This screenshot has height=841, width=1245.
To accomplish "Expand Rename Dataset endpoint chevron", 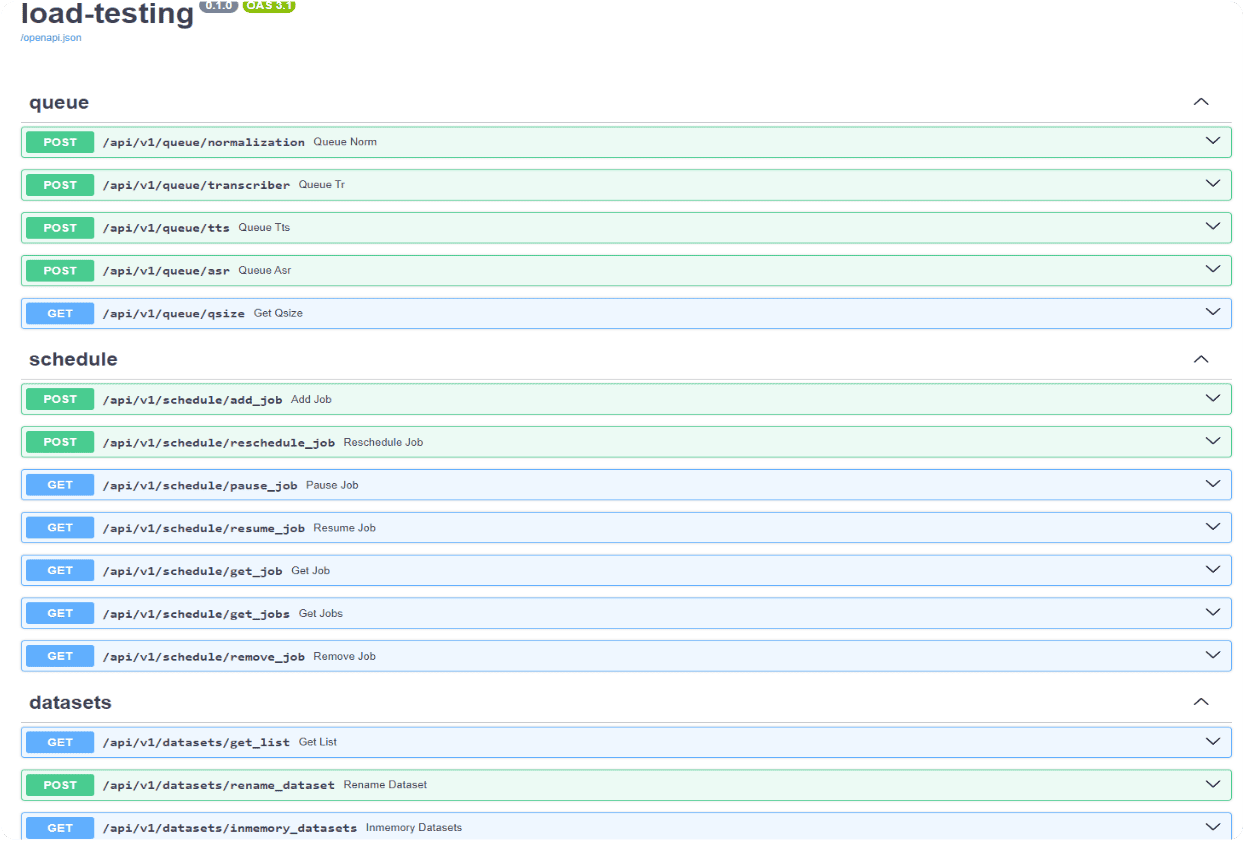I will coord(1212,784).
